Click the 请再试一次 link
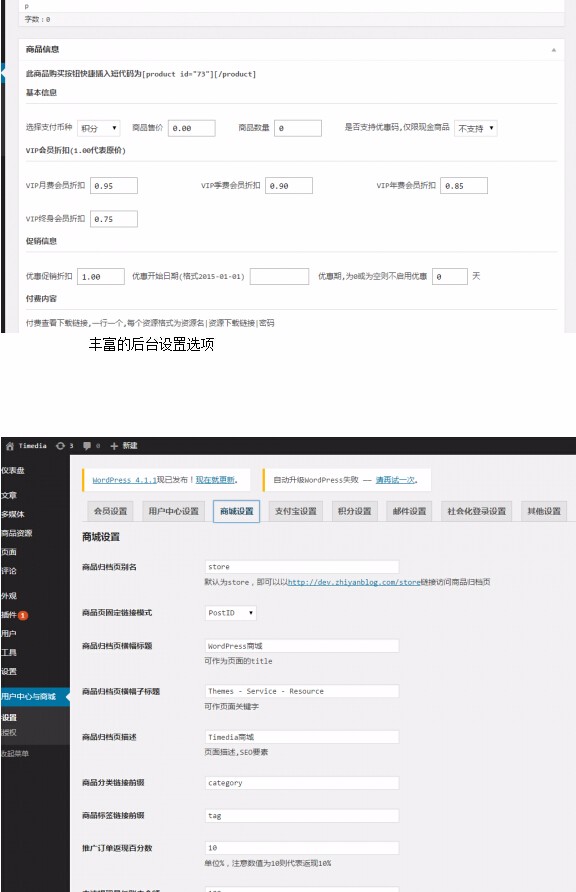 (x=395, y=480)
